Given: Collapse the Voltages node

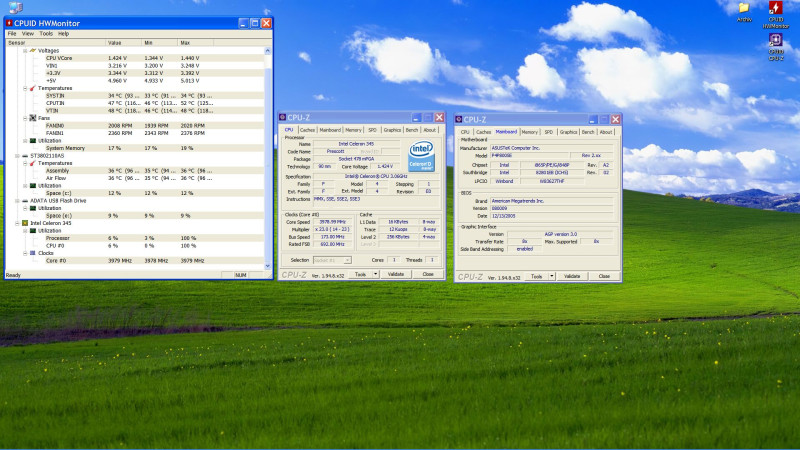Looking at the screenshot, I should pyautogui.click(x=24, y=51).
